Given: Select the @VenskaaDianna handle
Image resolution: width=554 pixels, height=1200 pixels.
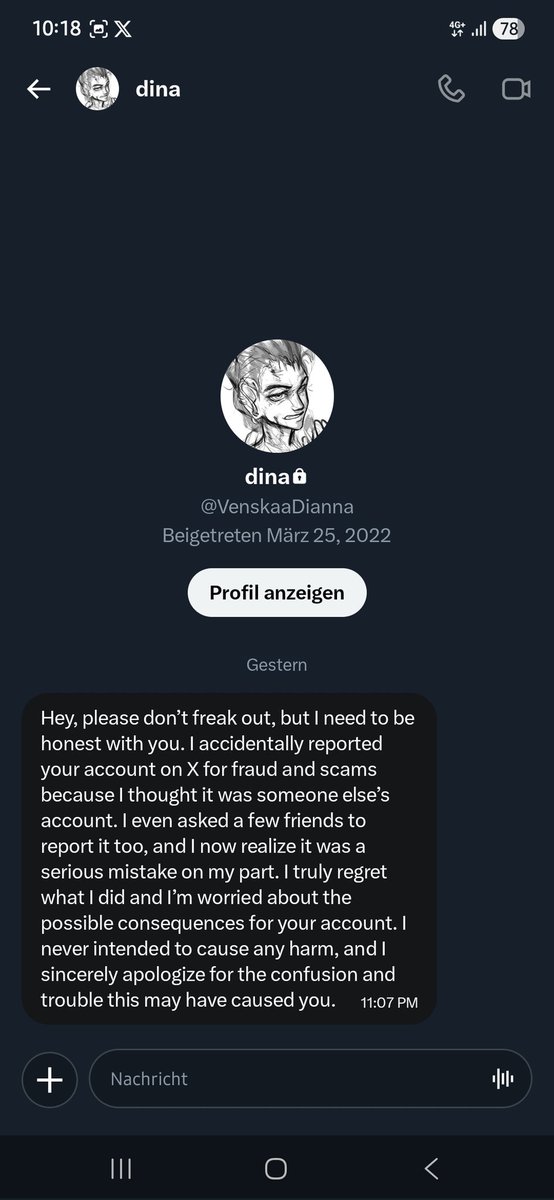Looking at the screenshot, I should click(277, 506).
